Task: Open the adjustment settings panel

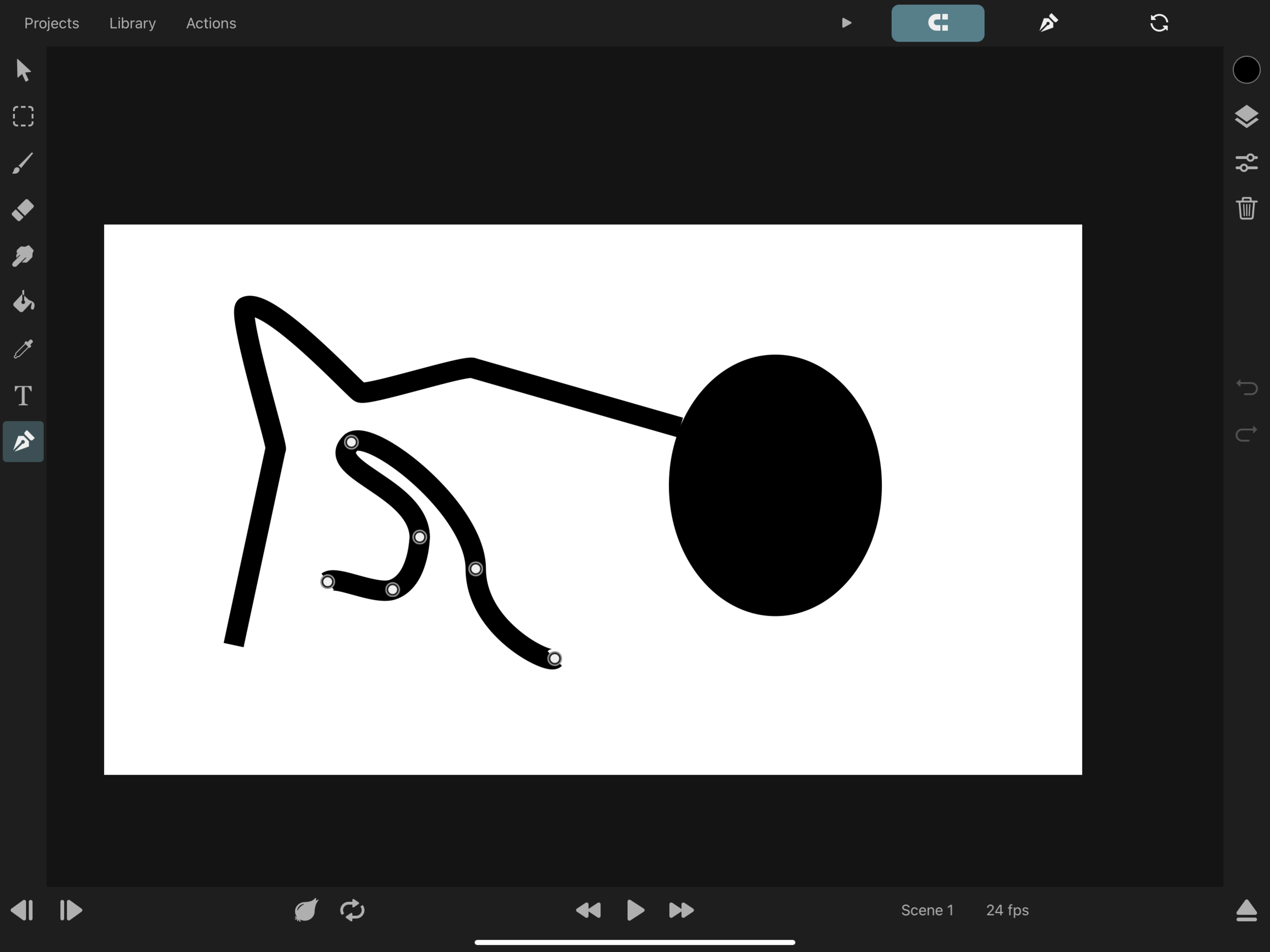Action: point(1246,163)
